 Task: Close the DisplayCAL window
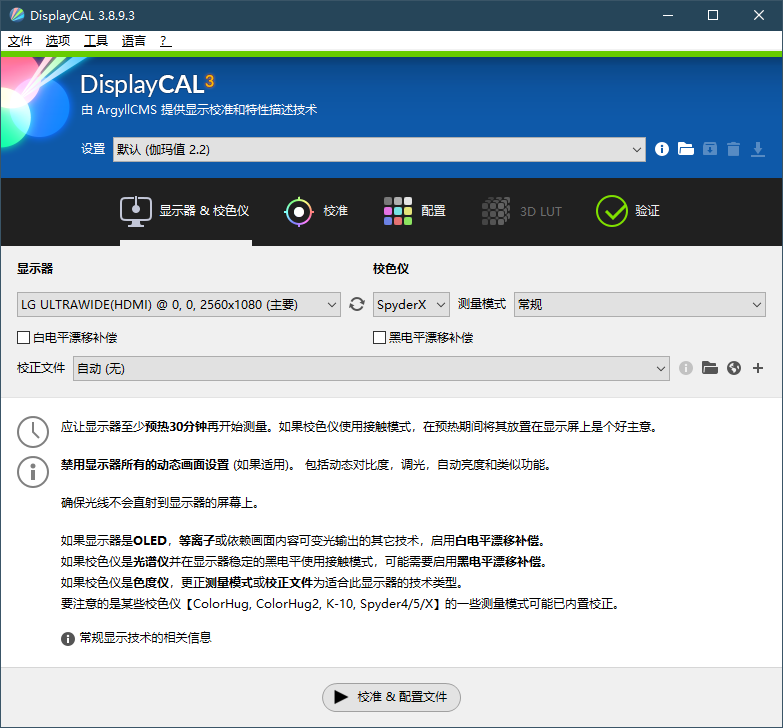click(x=759, y=15)
